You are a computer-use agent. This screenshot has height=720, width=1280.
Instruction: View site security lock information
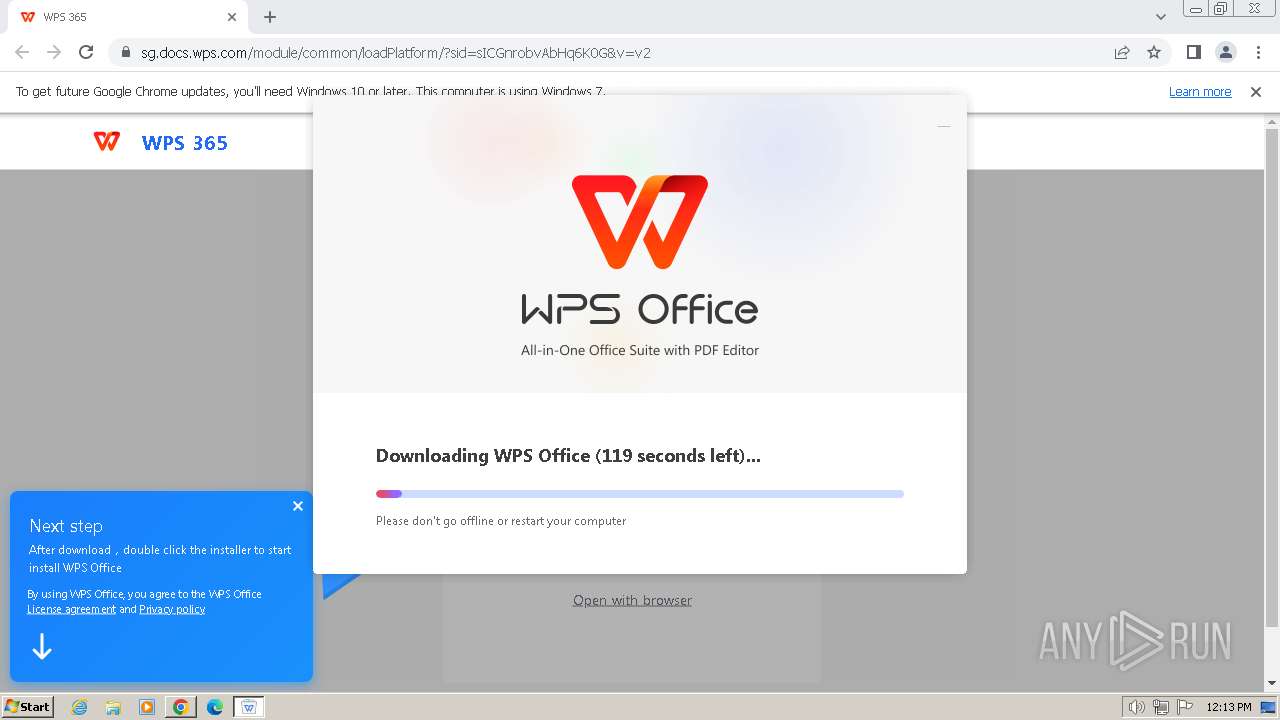(126, 53)
